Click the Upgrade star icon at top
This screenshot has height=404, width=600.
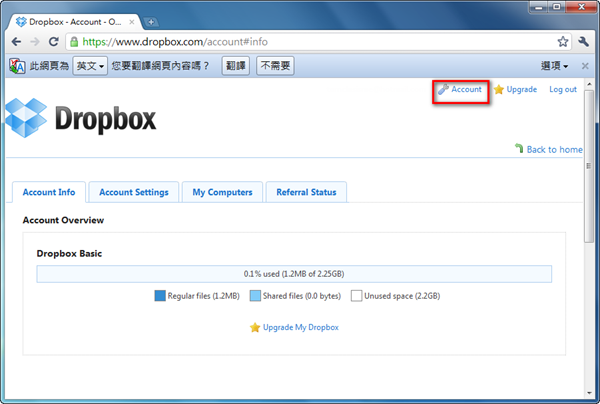pos(499,90)
